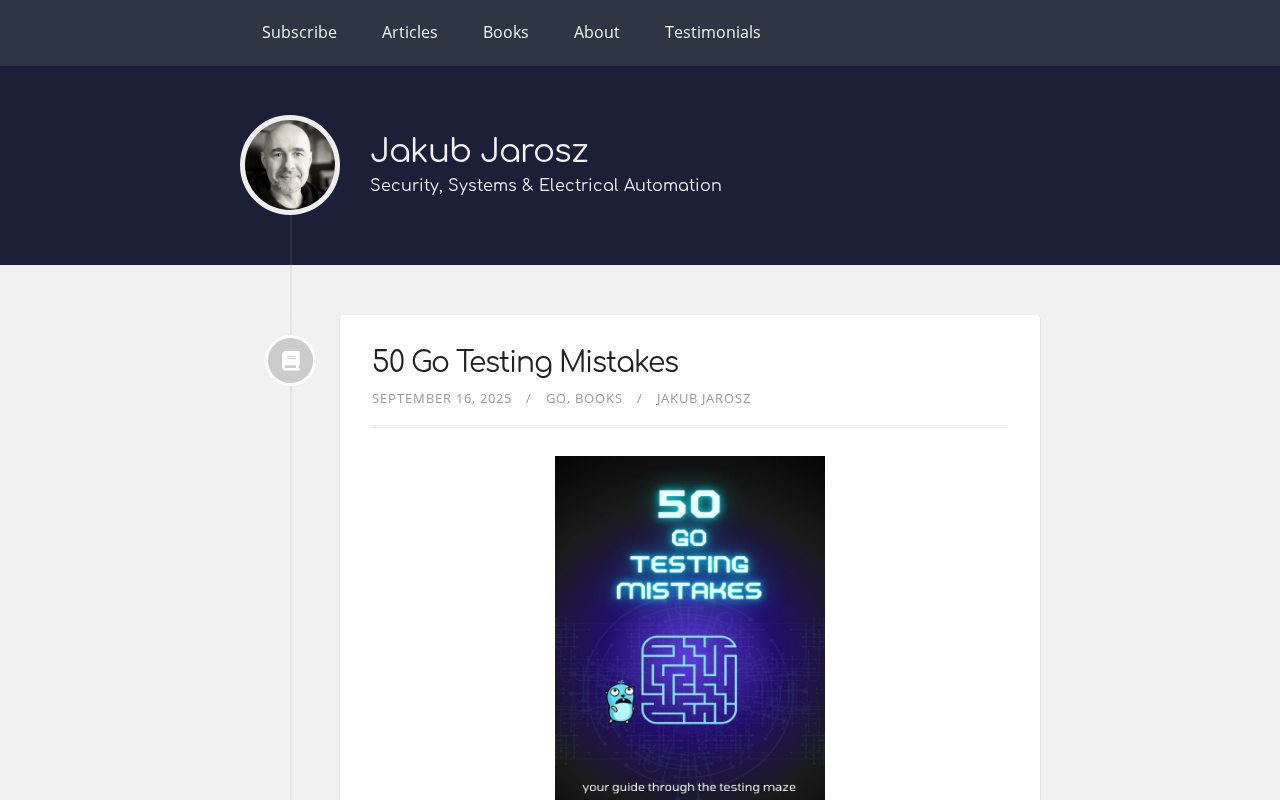1280x800 pixels.
Task: Click the Jakub Jarosz author link
Action: [x=704, y=398]
